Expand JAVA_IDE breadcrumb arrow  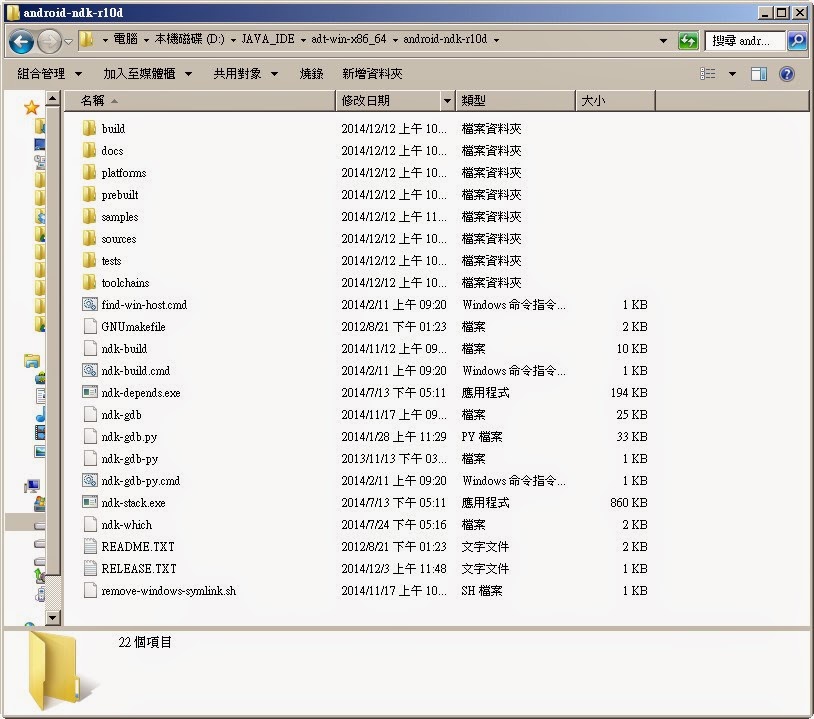coord(303,40)
